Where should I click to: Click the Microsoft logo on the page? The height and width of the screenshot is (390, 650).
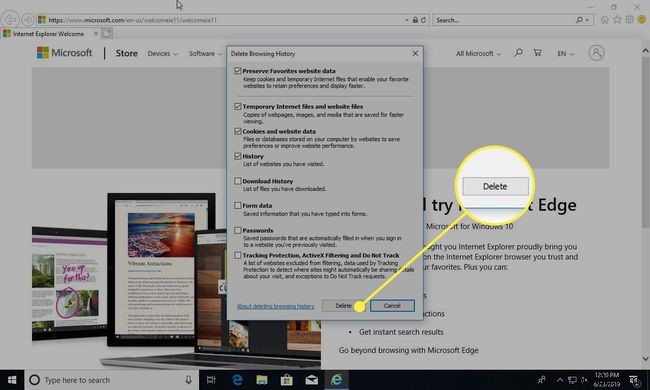coord(64,53)
